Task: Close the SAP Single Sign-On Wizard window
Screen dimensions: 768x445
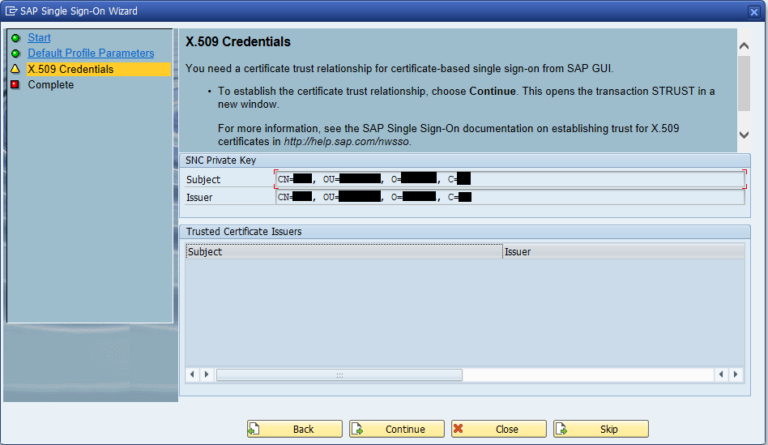Action: pyautogui.click(x=754, y=12)
